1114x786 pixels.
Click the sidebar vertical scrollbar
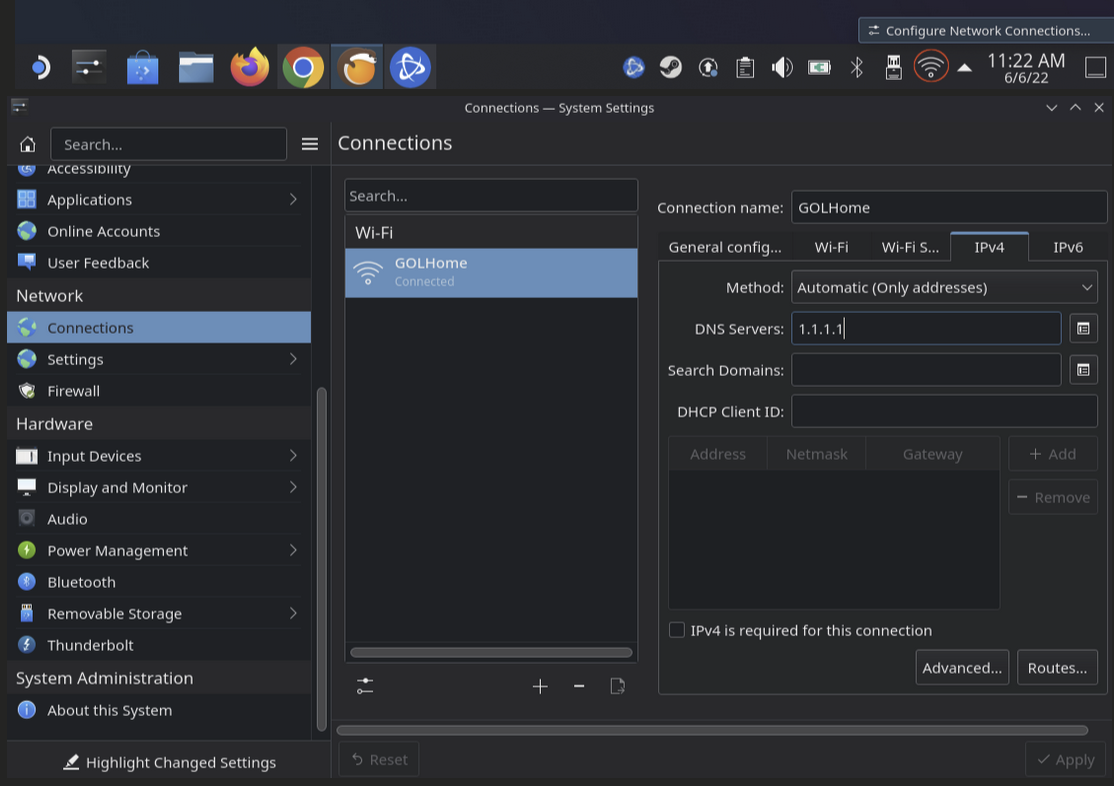[x=321, y=560]
